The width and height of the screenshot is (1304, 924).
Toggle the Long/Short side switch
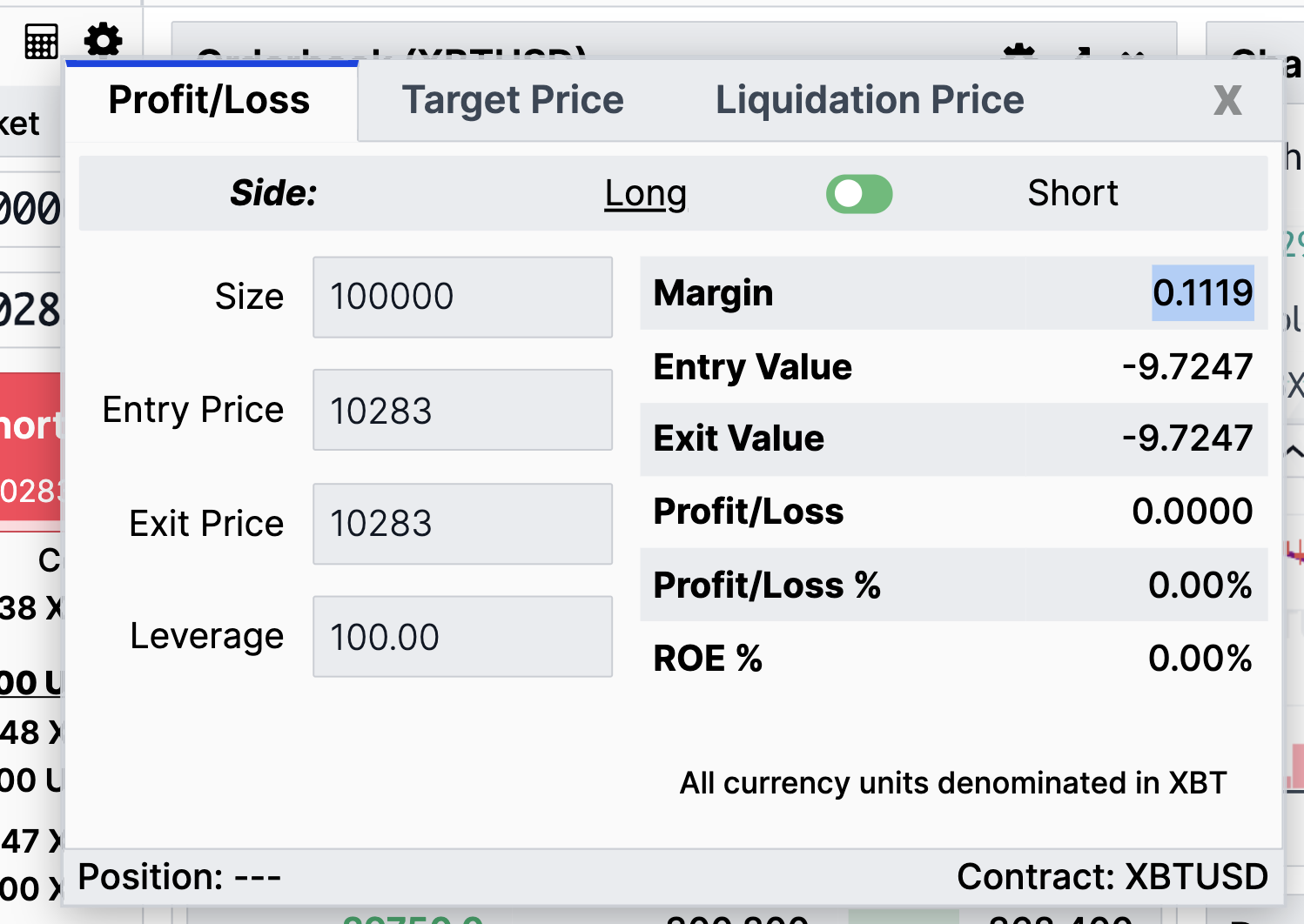click(x=859, y=194)
